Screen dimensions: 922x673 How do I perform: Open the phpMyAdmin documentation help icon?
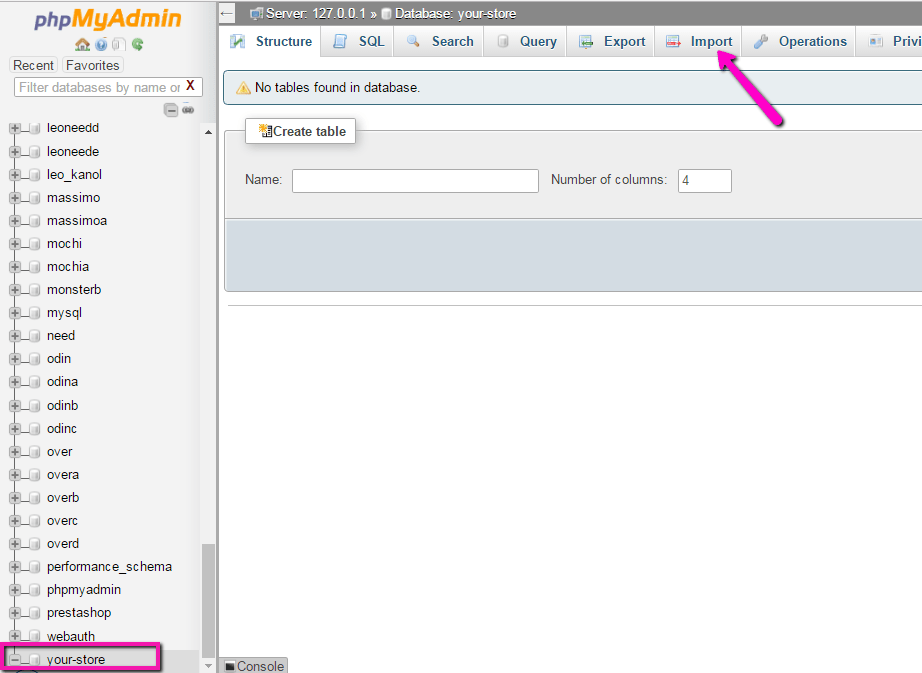[x=101, y=45]
